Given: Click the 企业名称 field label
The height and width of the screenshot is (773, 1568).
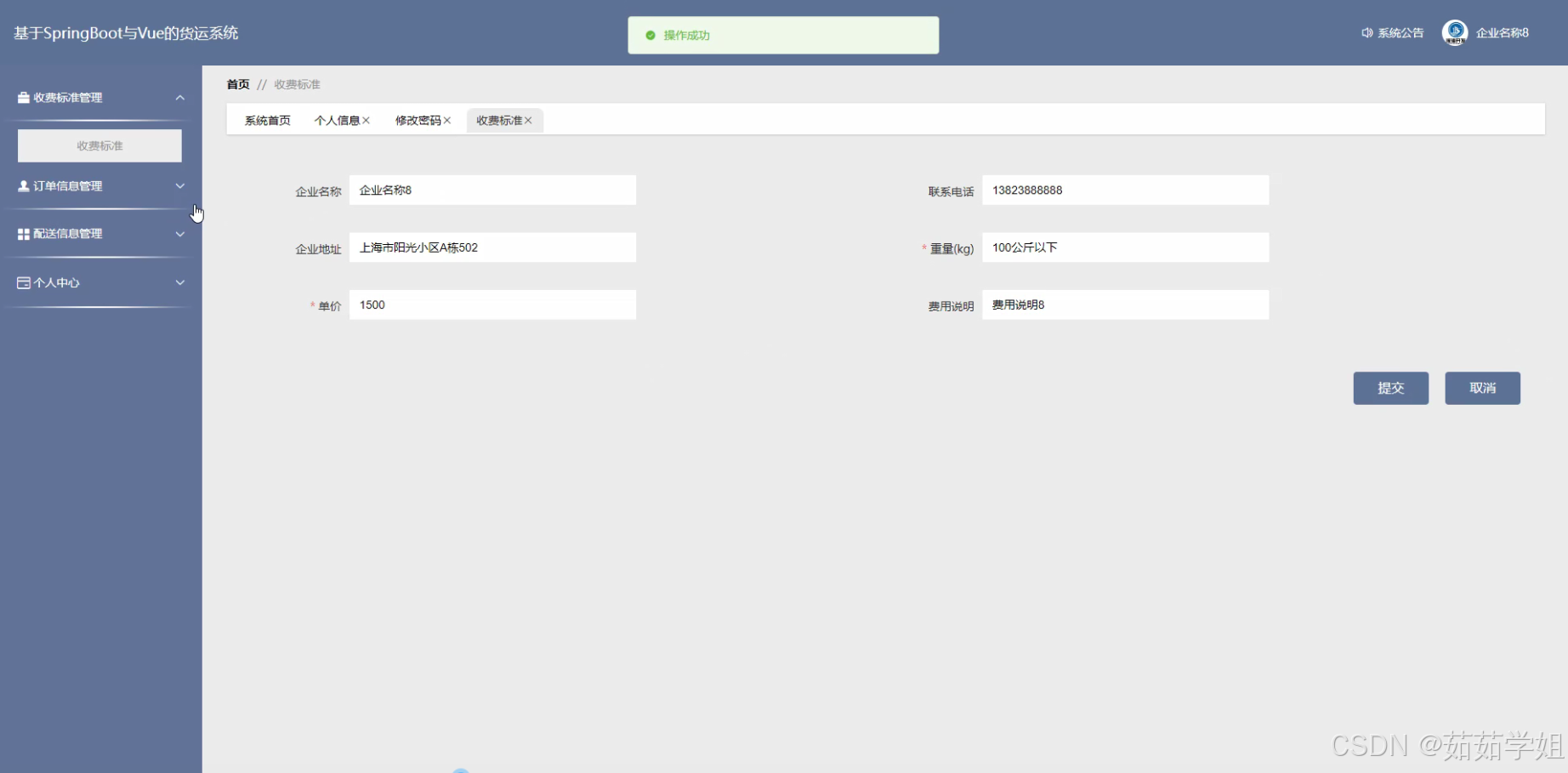Looking at the screenshot, I should coord(318,192).
